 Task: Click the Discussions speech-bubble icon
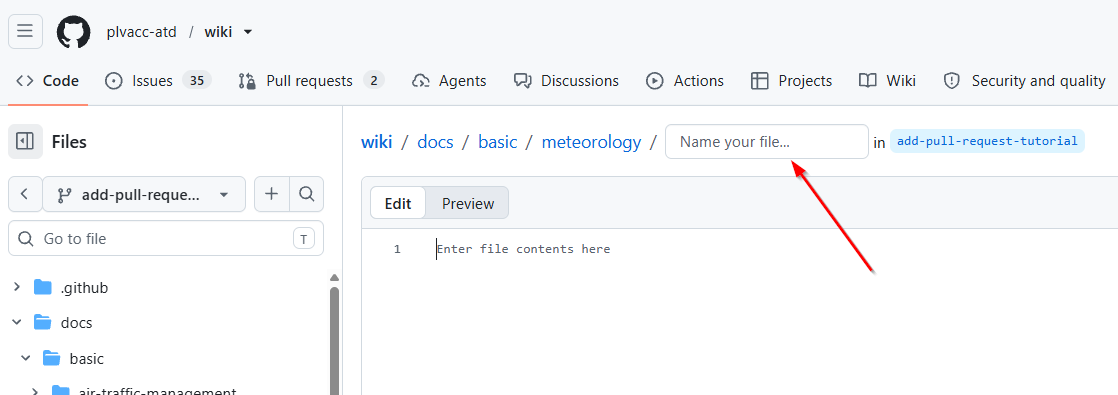[x=523, y=81]
